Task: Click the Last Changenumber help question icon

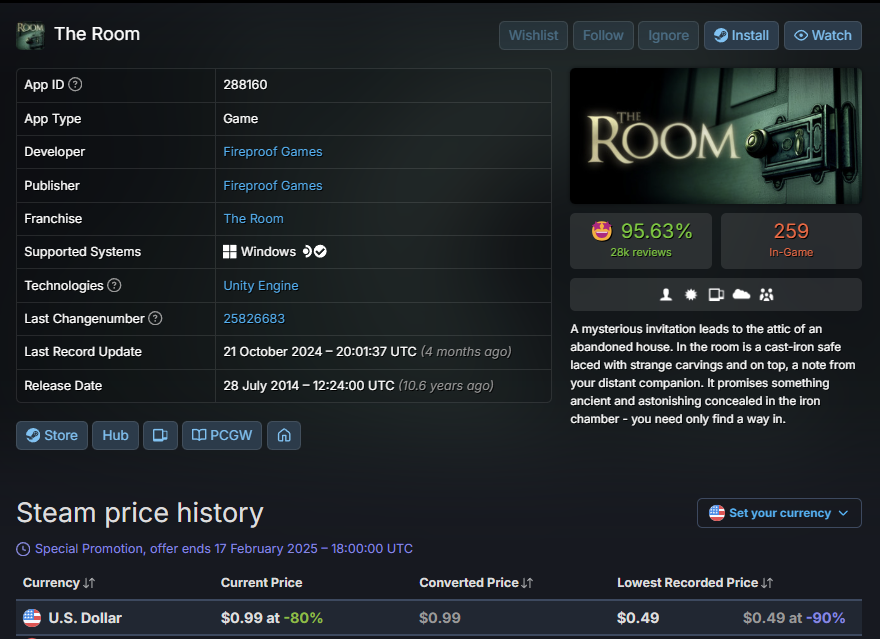Action: [x=155, y=318]
